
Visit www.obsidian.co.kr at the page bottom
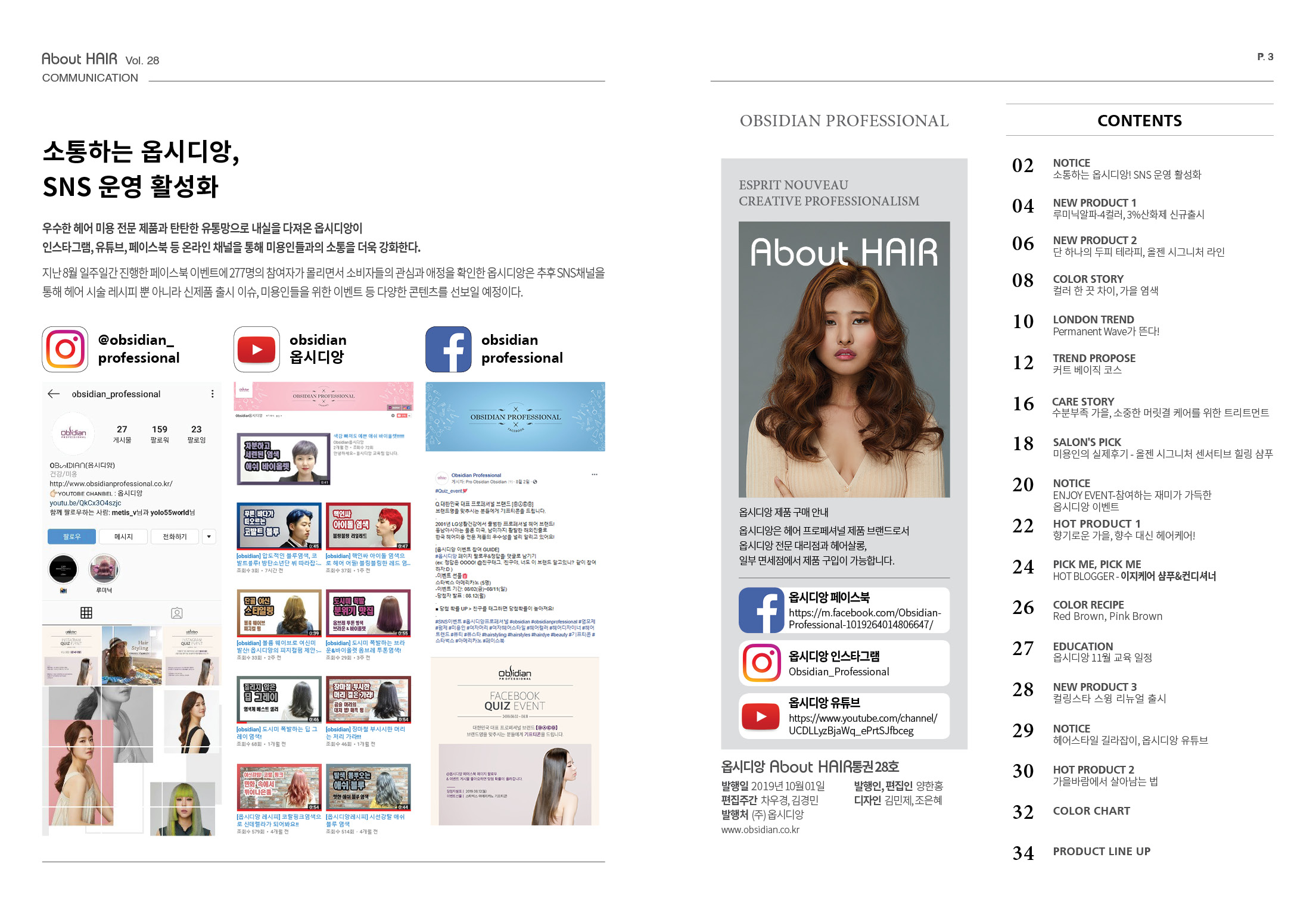point(760,830)
